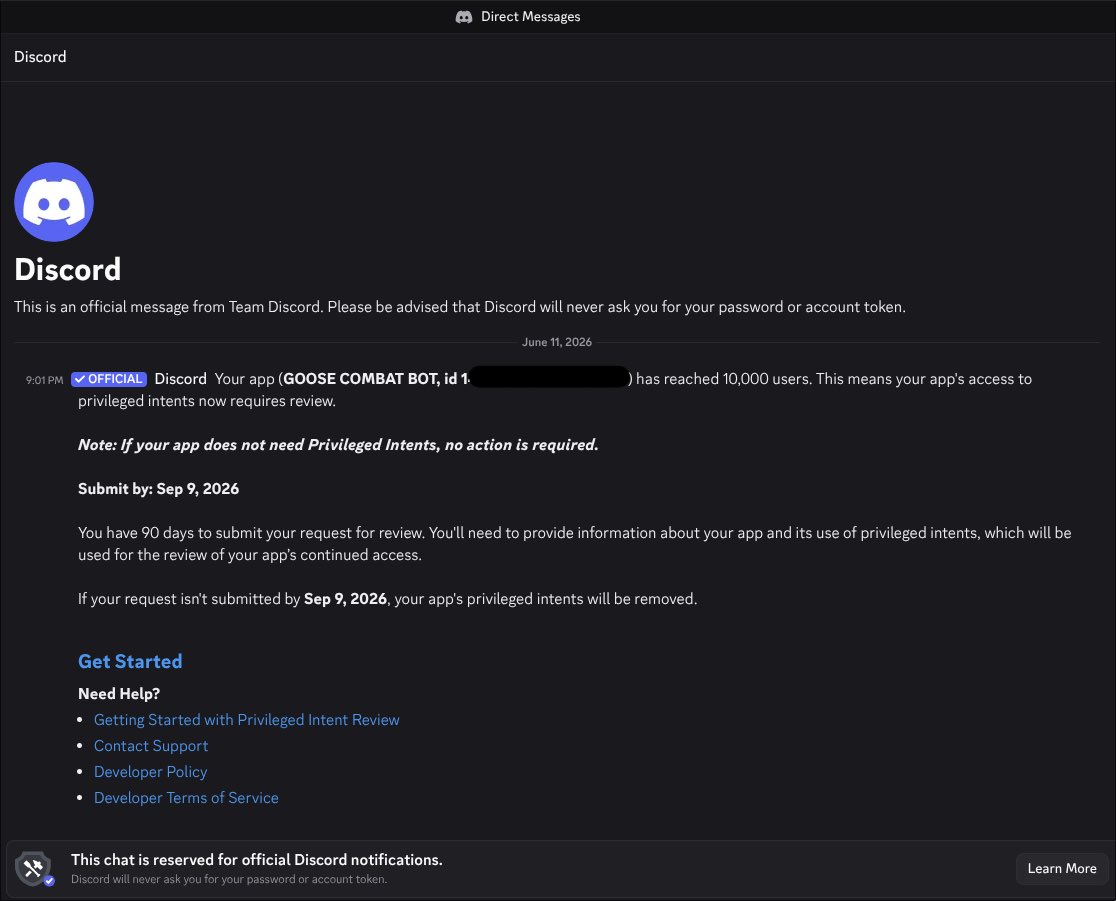Click the Direct Messages title text
1116x901 pixels.
point(530,16)
